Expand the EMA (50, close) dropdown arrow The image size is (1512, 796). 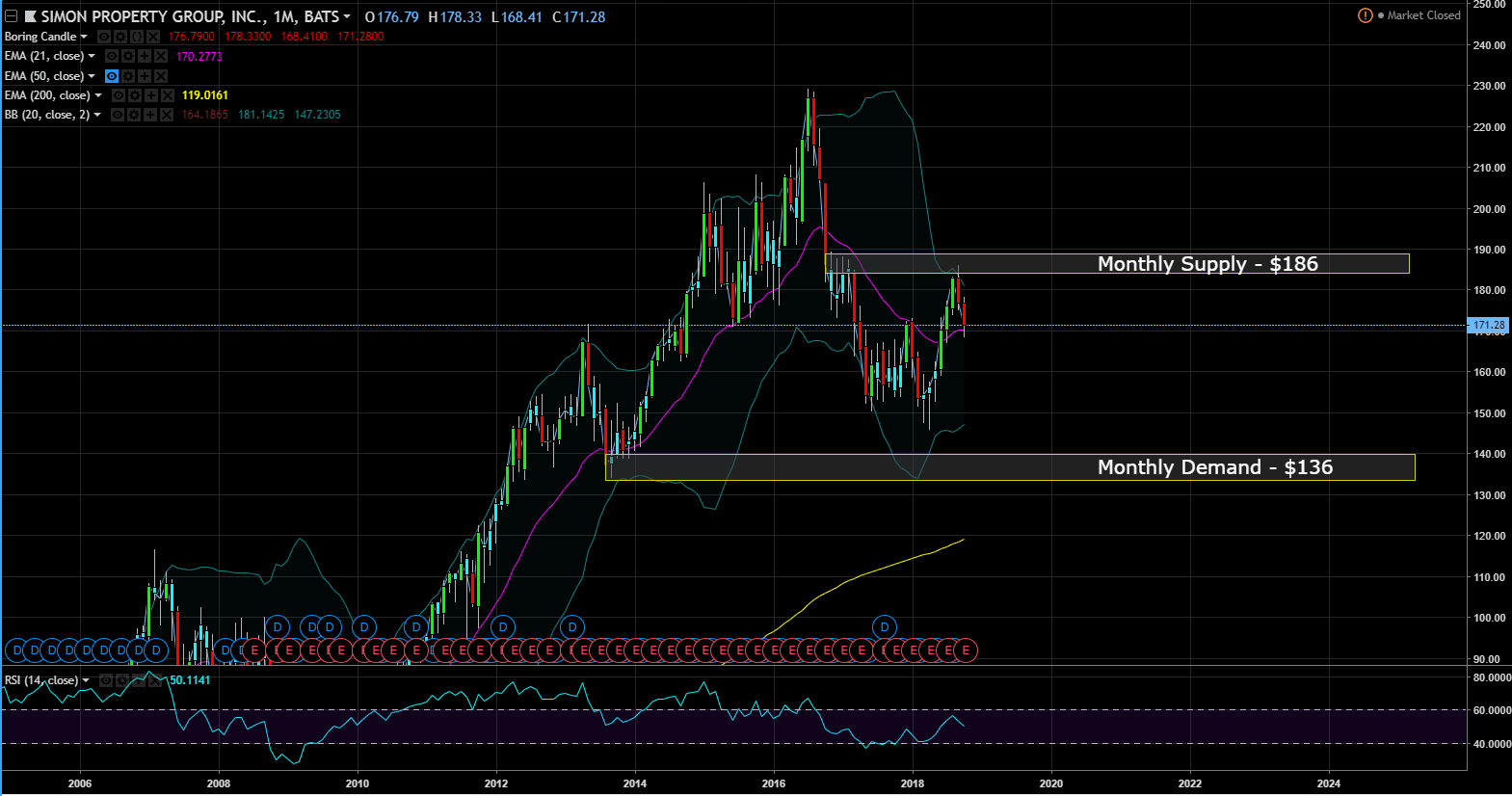(92, 76)
